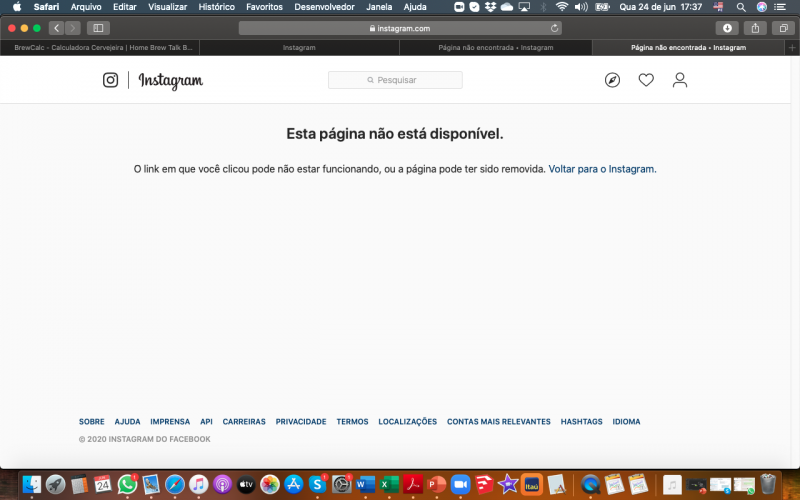Open WhatsApp from the Dock
Viewport: 800px width, 500px height.
(x=127, y=484)
